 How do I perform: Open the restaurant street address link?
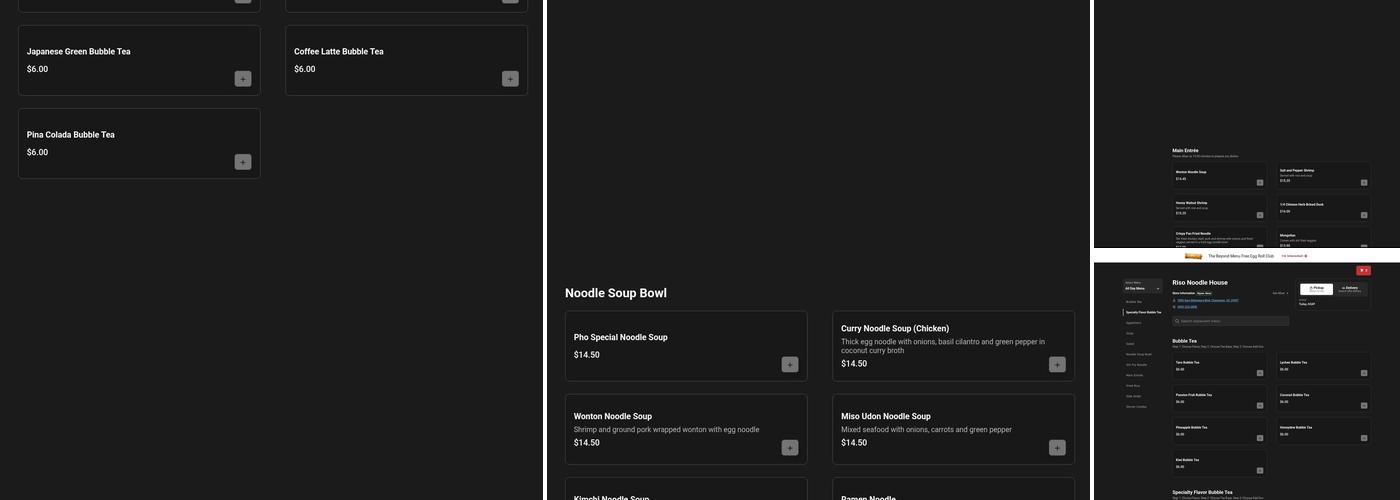click(x=1209, y=300)
